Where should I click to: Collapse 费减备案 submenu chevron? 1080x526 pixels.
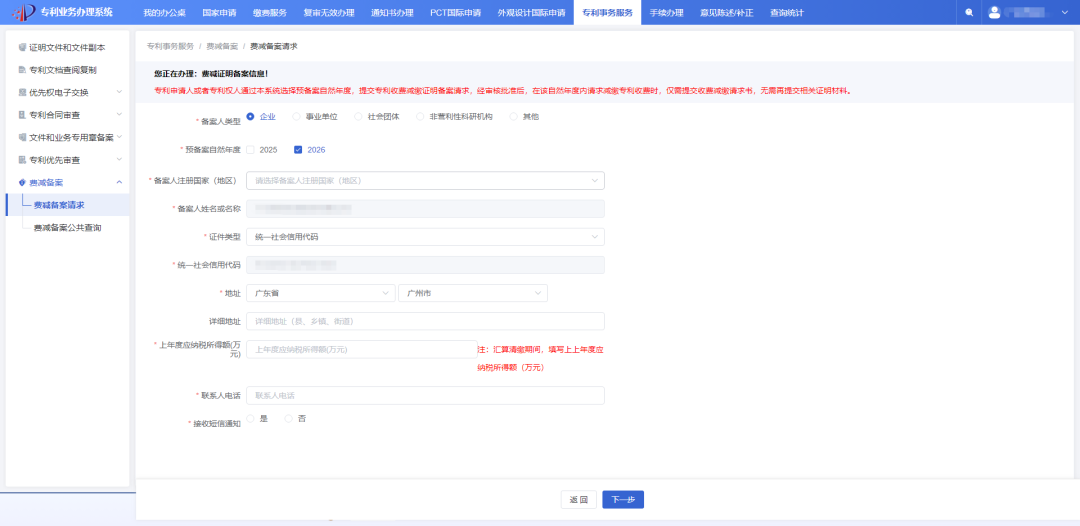(119, 182)
